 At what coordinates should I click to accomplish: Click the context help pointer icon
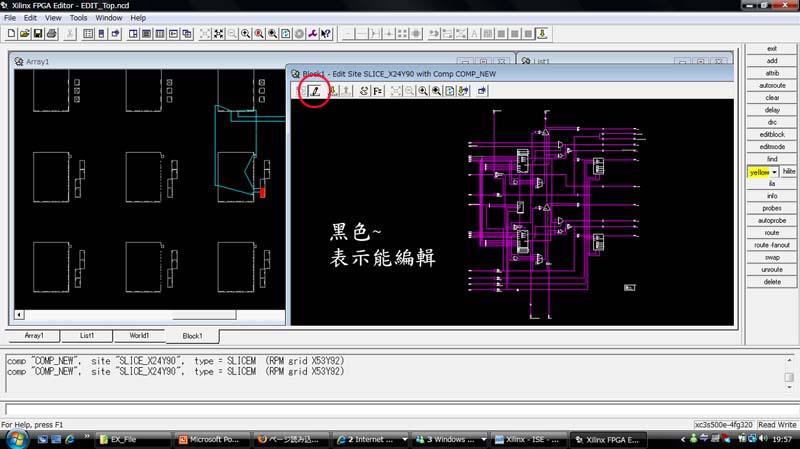tap(326, 34)
